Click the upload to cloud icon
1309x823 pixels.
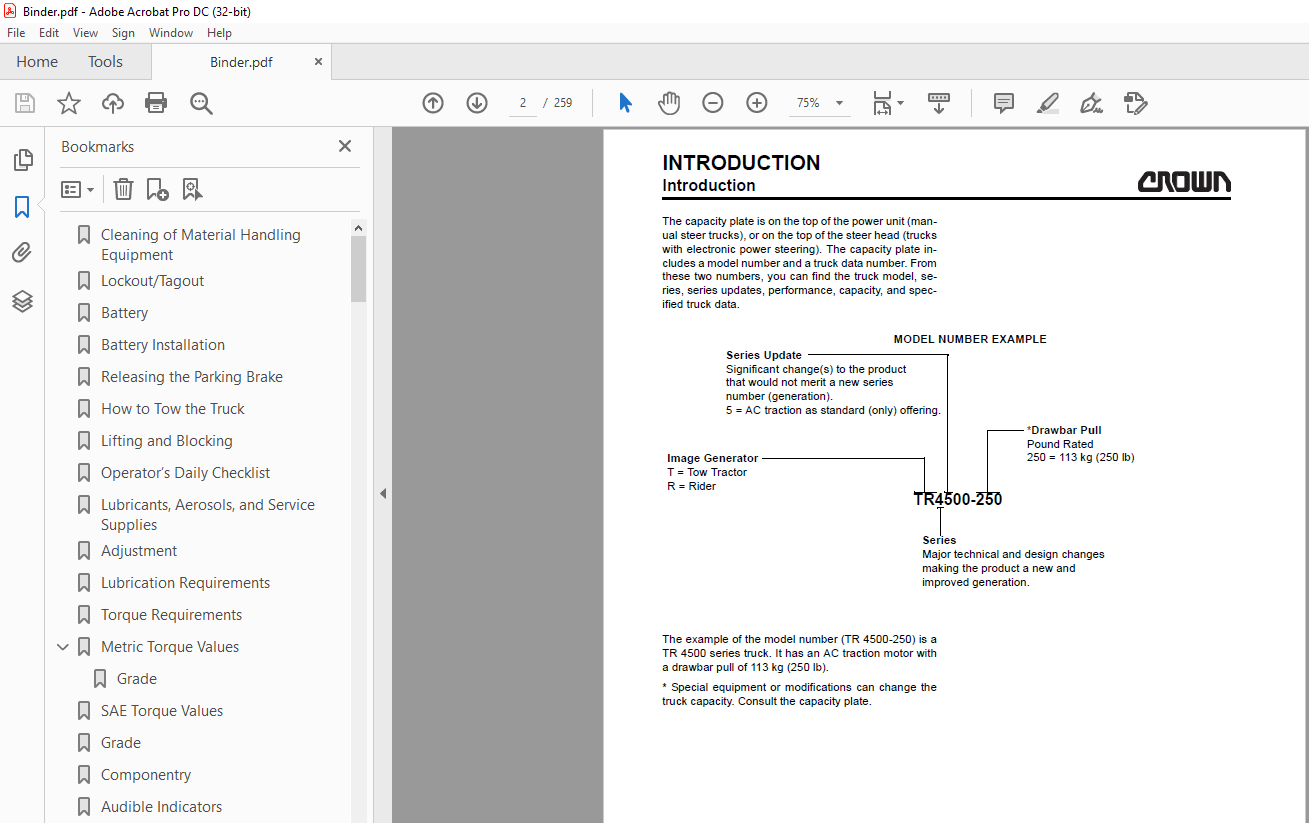click(x=113, y=103)
